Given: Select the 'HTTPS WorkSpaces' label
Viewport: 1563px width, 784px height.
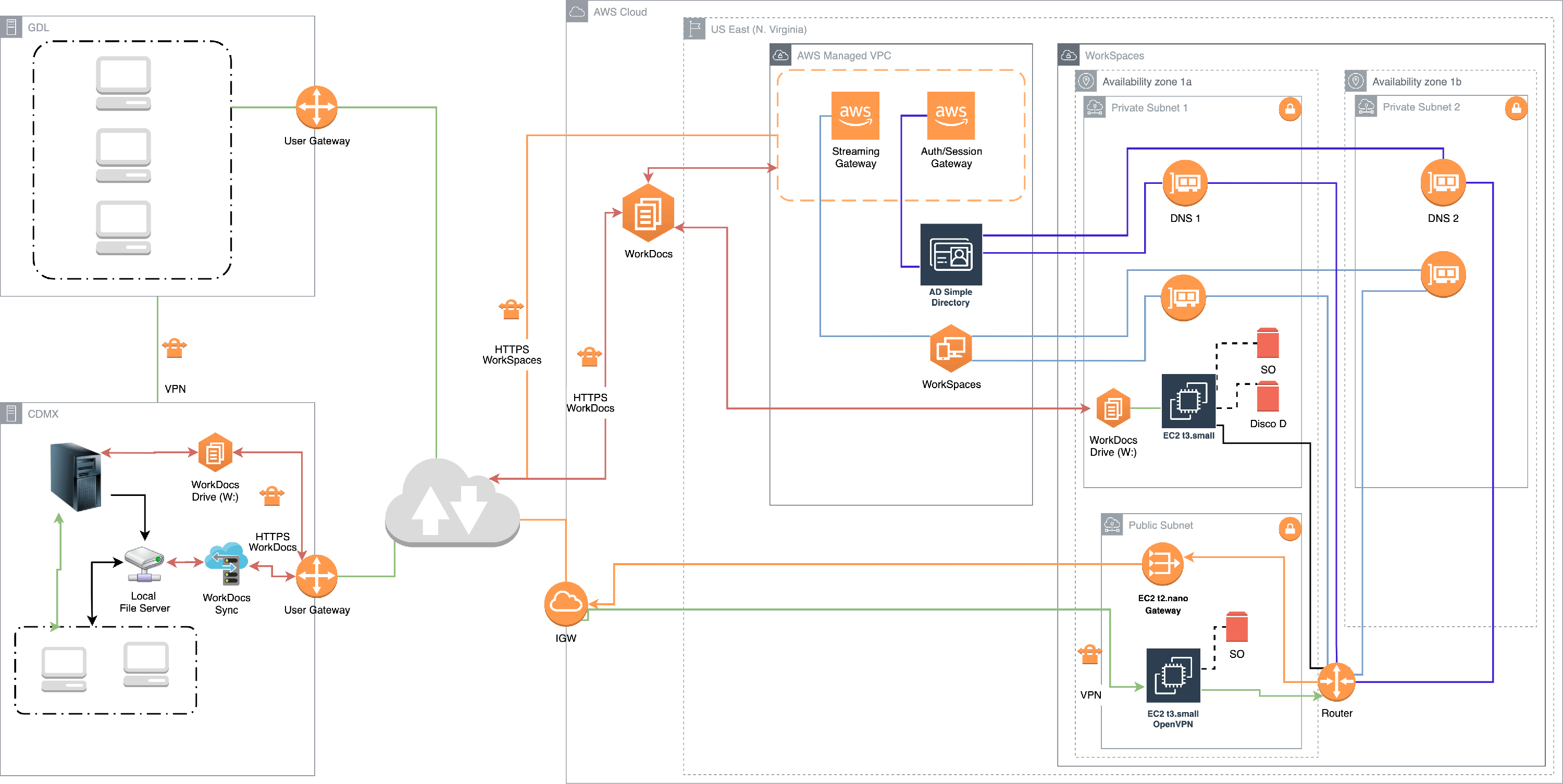Looking at the screenshot, I should (512, 354).
